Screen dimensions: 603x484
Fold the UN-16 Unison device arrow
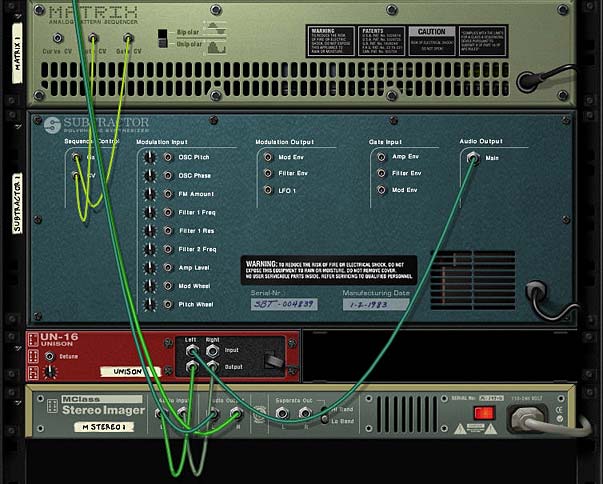[18, 348]
